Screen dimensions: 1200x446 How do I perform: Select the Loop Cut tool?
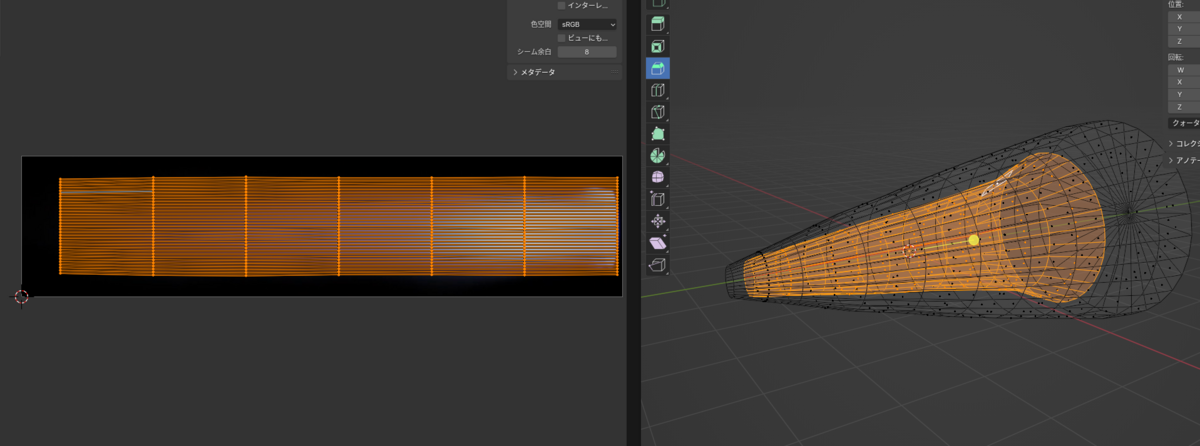[658, 90]
